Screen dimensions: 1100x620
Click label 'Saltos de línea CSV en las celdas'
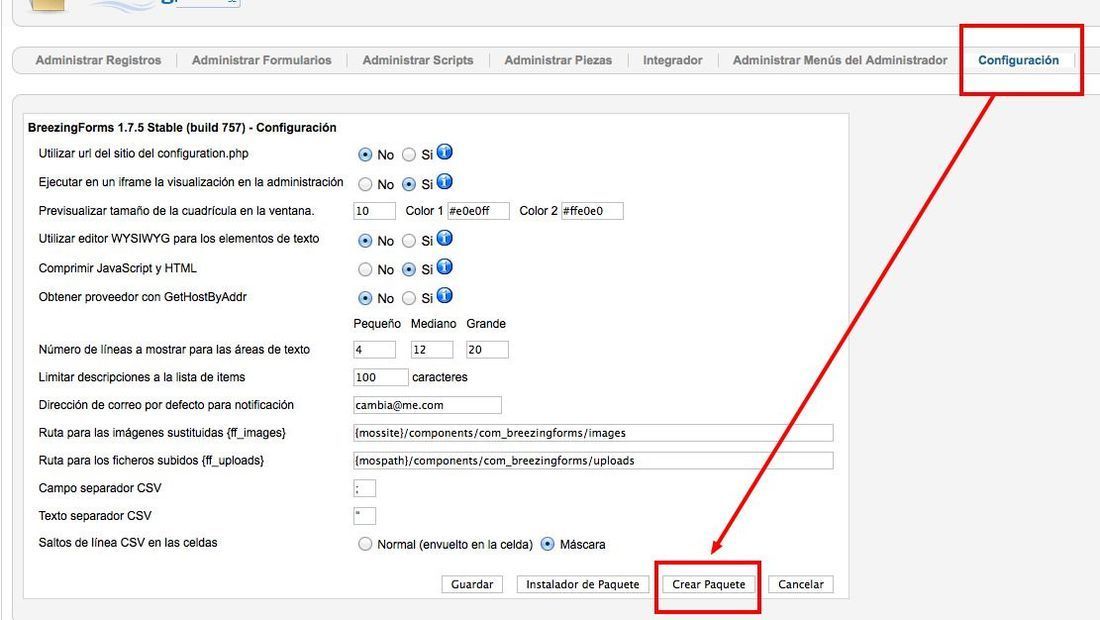[128, 543]
